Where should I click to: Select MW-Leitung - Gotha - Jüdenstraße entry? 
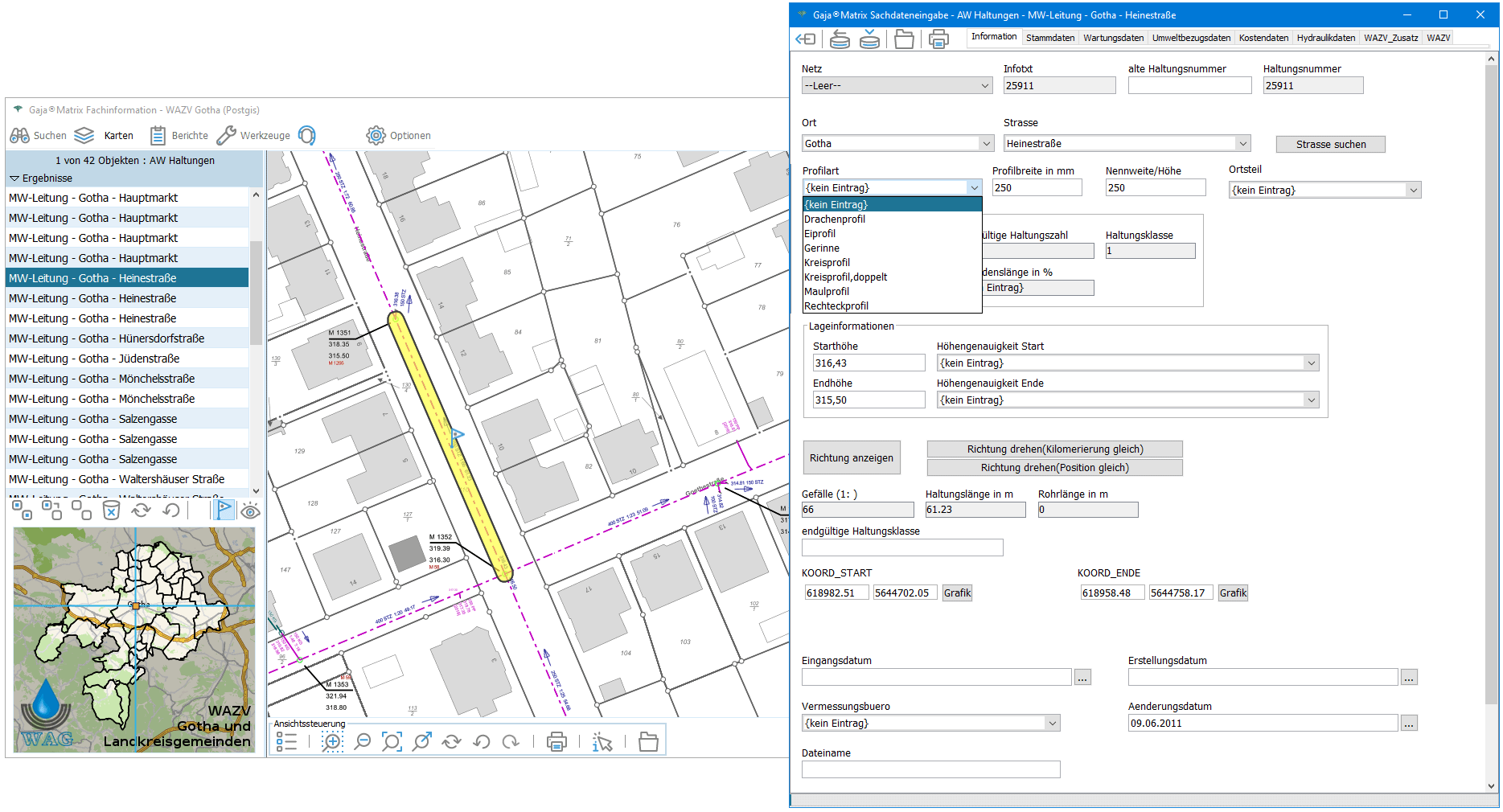coord(94,359)
